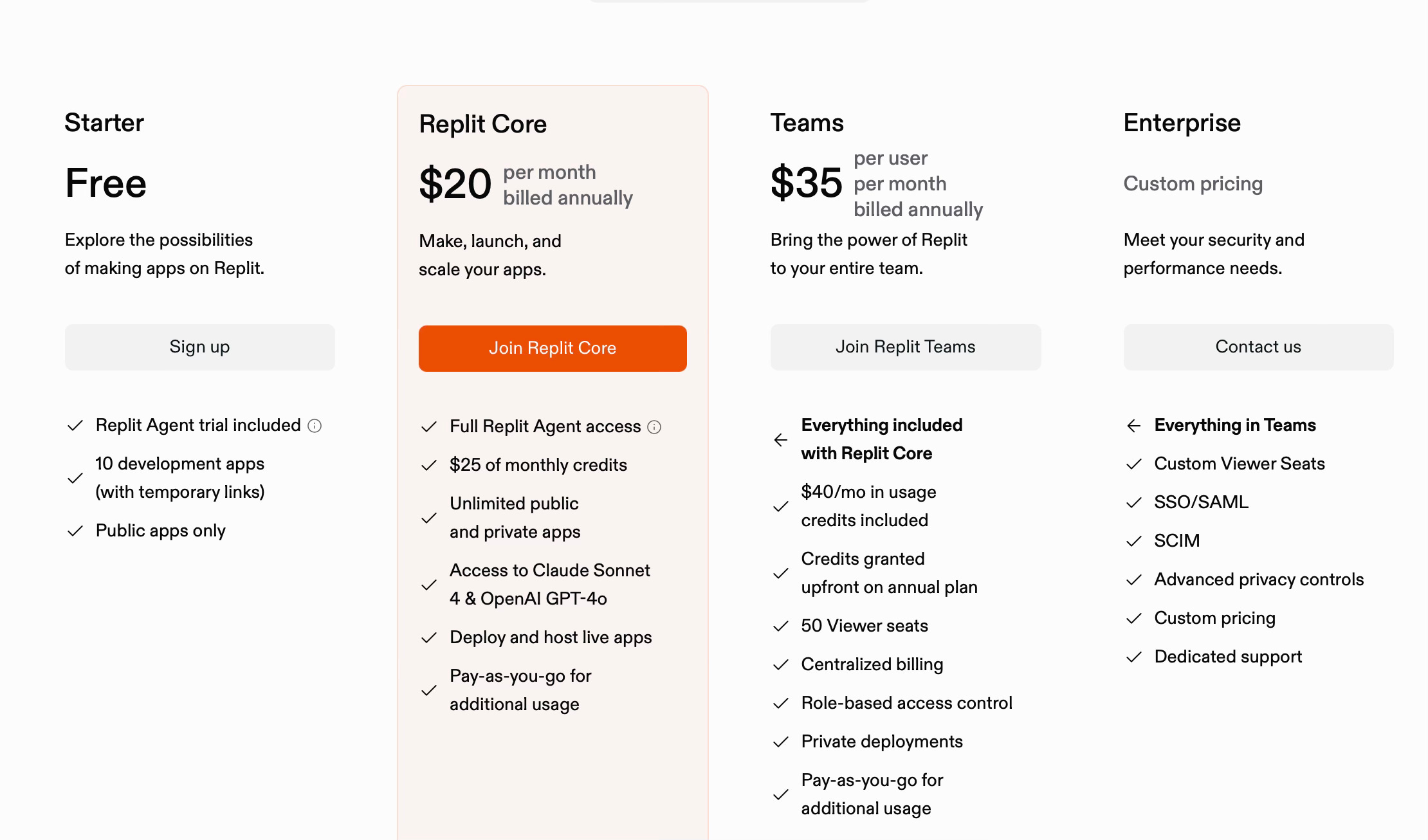Click left arrow icon next to Everything in Teams

tap(1133, 426)
